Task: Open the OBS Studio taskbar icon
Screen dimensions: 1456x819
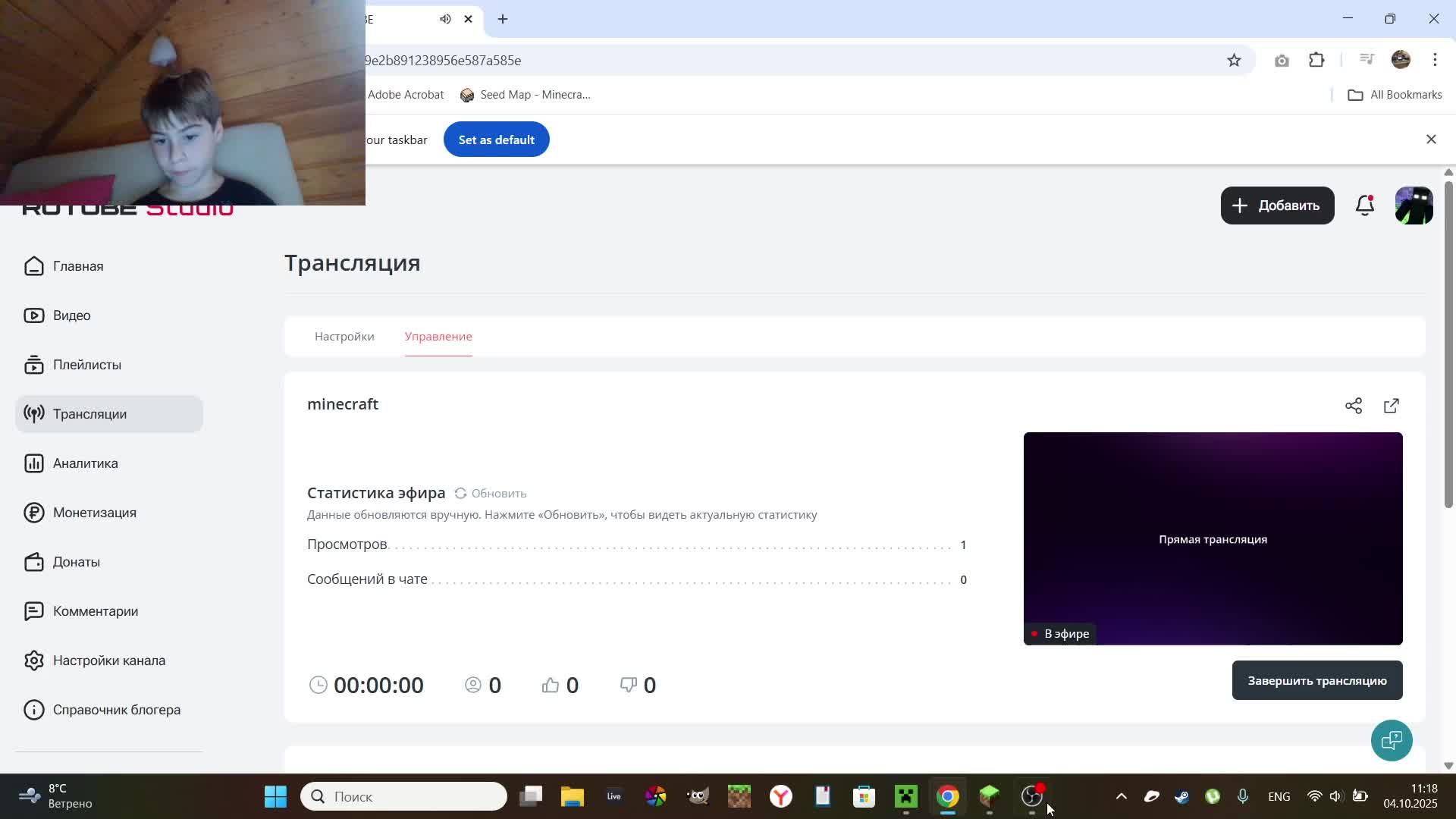Action: [x=1031, y=796]
